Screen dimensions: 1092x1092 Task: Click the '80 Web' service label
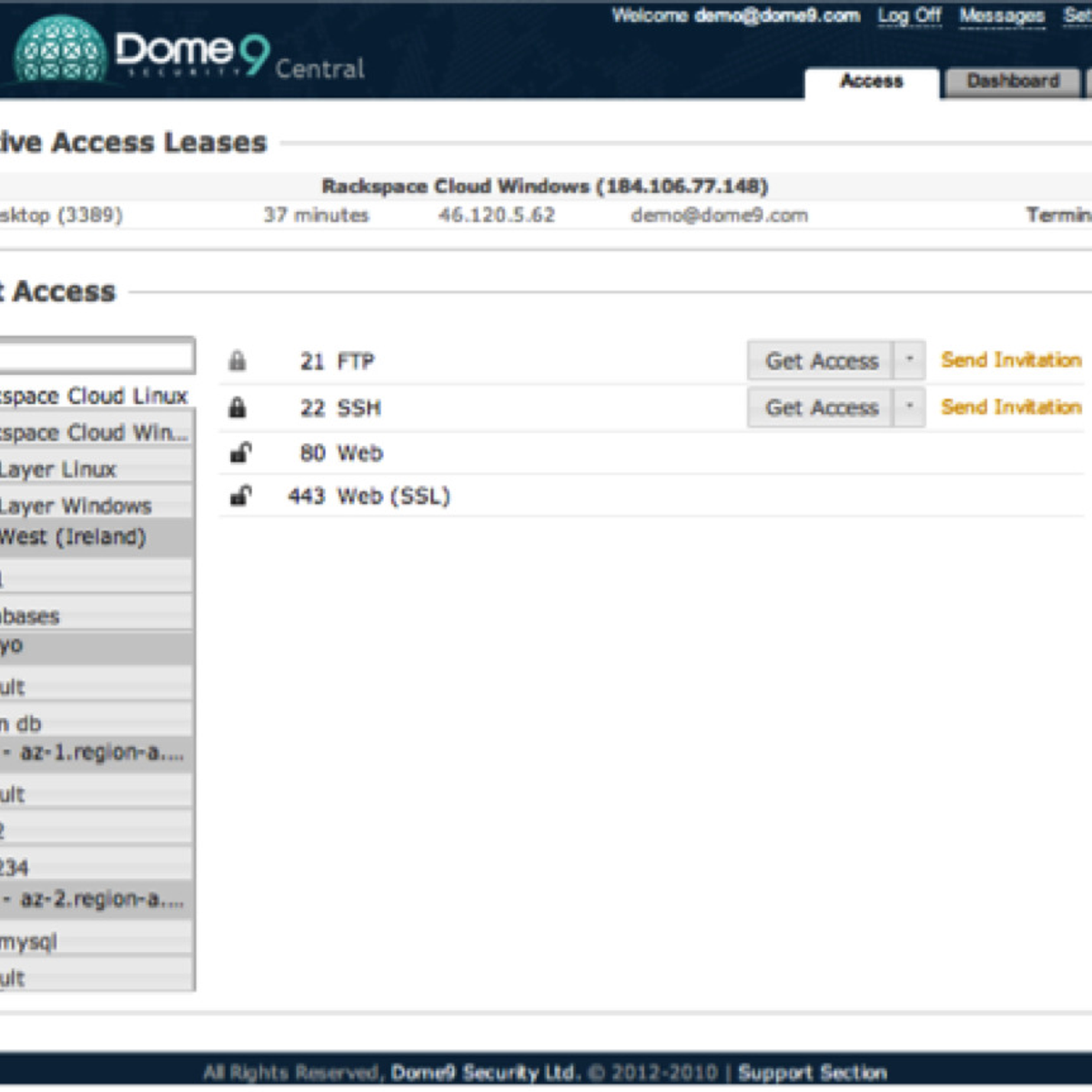pos(341,453)
